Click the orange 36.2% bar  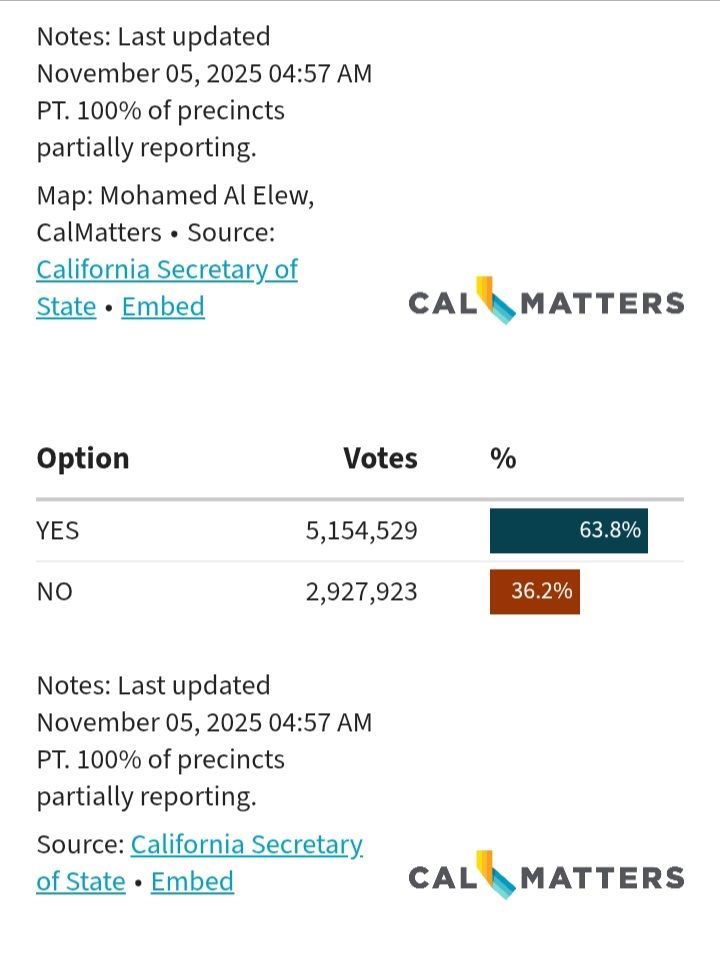coord(534,592)
